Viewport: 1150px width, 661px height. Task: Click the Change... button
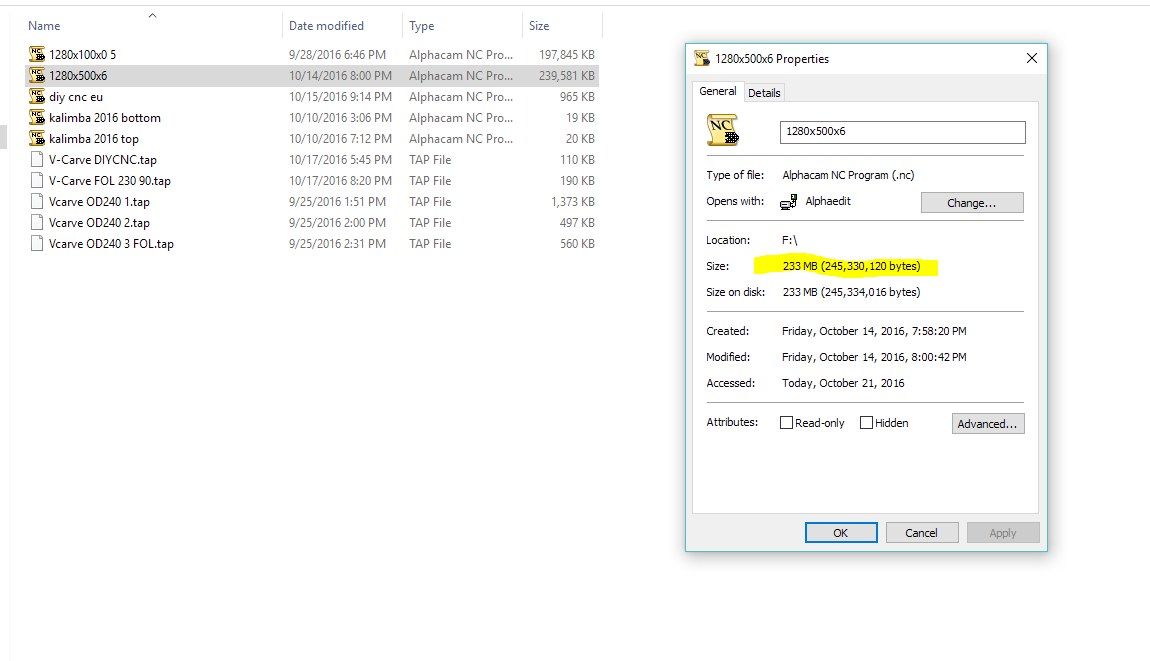(971, 203)
